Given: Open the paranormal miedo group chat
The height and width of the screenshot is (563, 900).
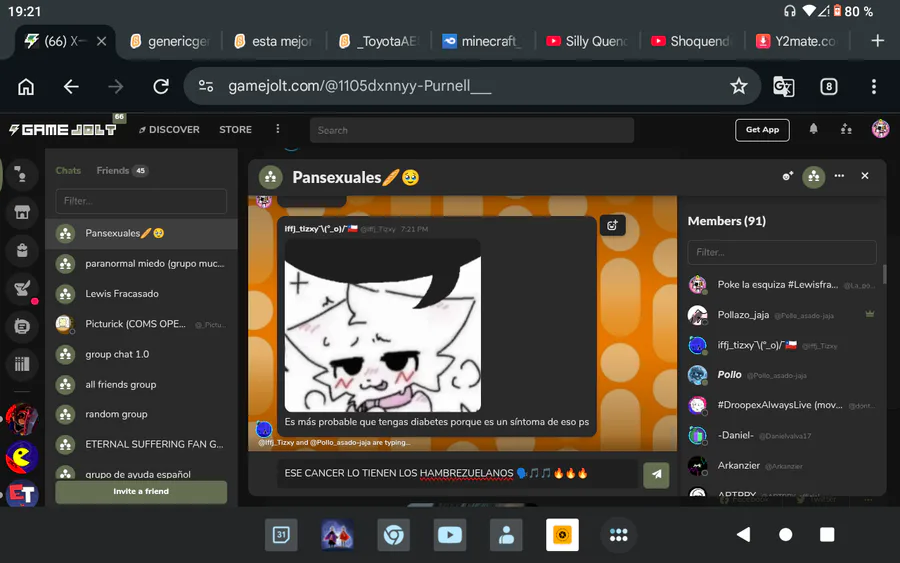Looking at the screenshot, I should (x=141, y=264).
